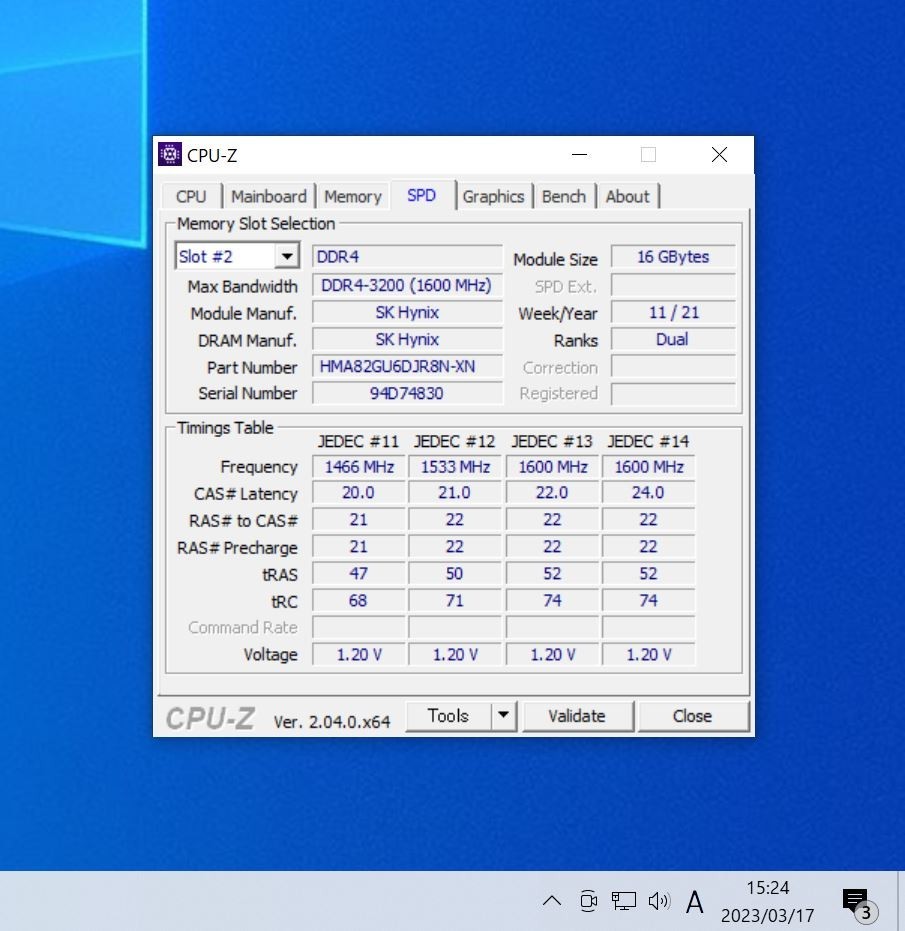905x931 pixels.
Task: Click the DDR4-3200 (1600 MHz) bandwidth value
Action: (x=407, y=285)
